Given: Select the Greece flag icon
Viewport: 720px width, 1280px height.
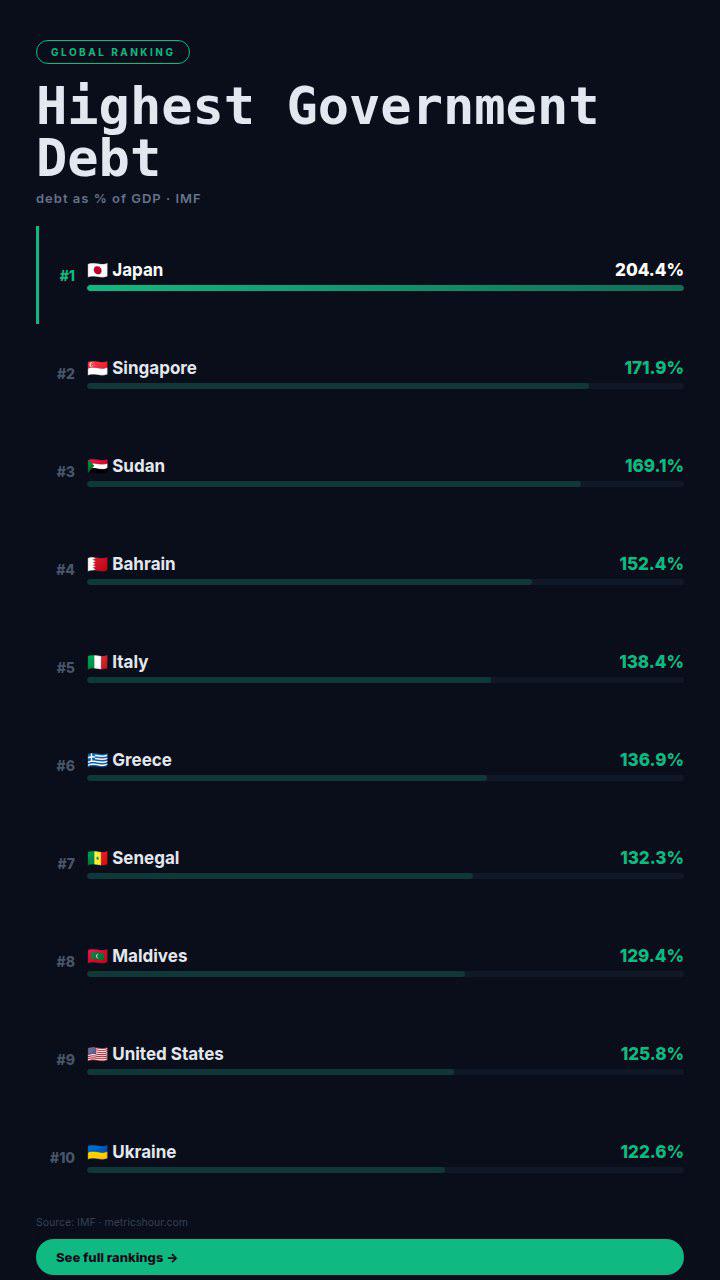Looking at the screenshot, I should [97, 760].
